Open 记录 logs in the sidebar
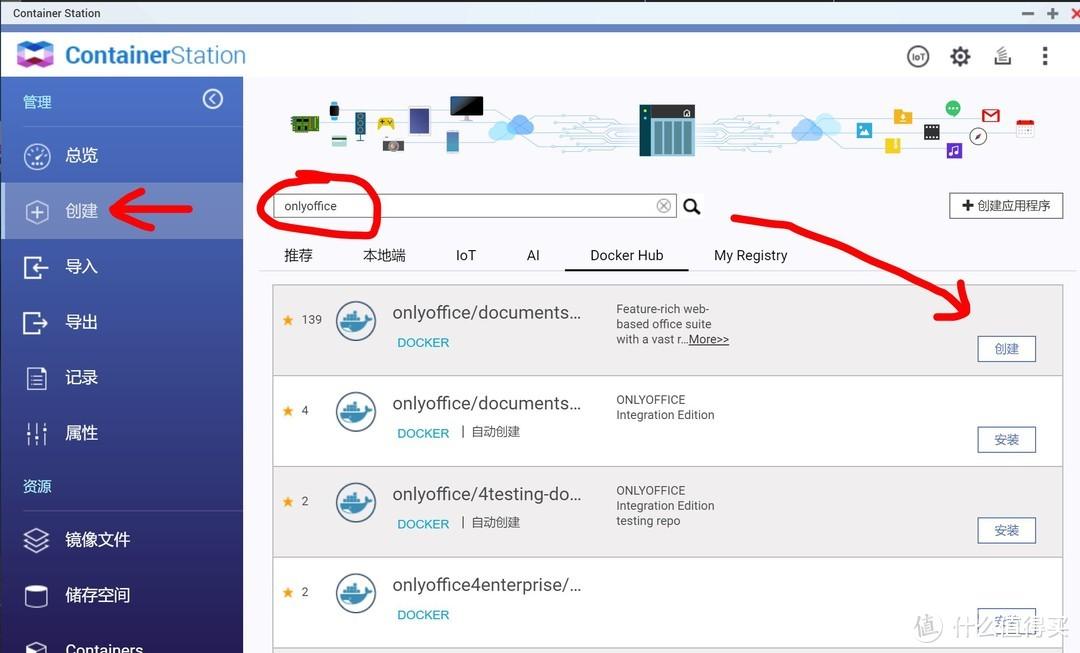Screen dimensions: 1080x653 [x=122, y=377]
